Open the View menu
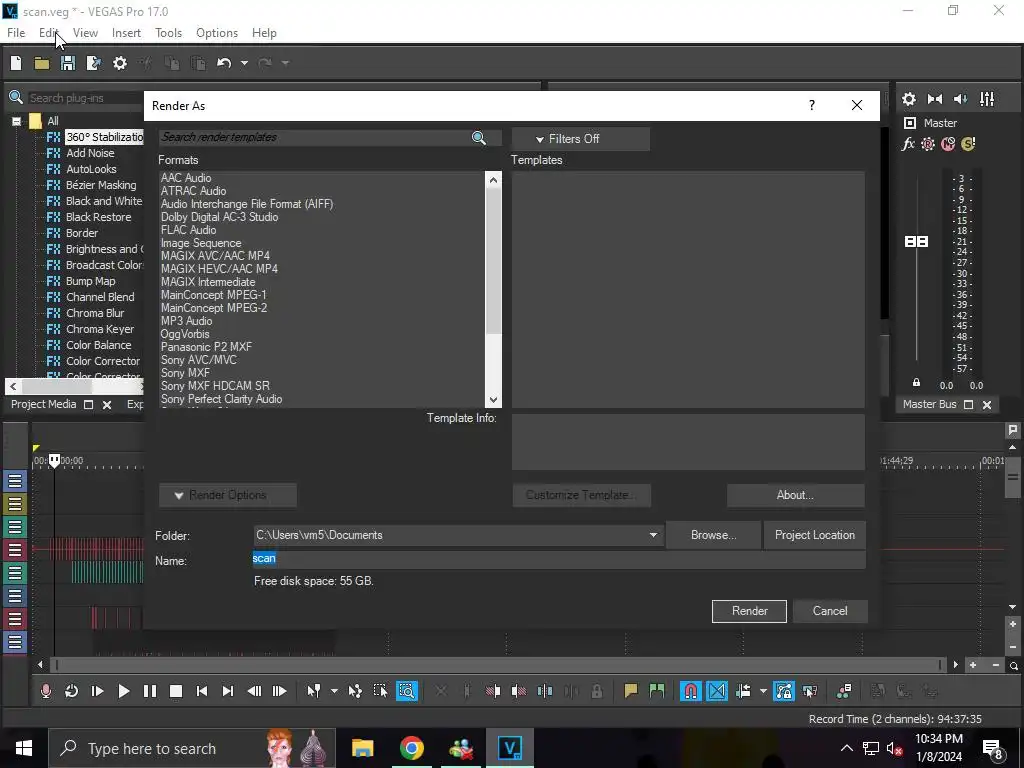This screenshot has height=768, width=1024. tap(85, 33)
